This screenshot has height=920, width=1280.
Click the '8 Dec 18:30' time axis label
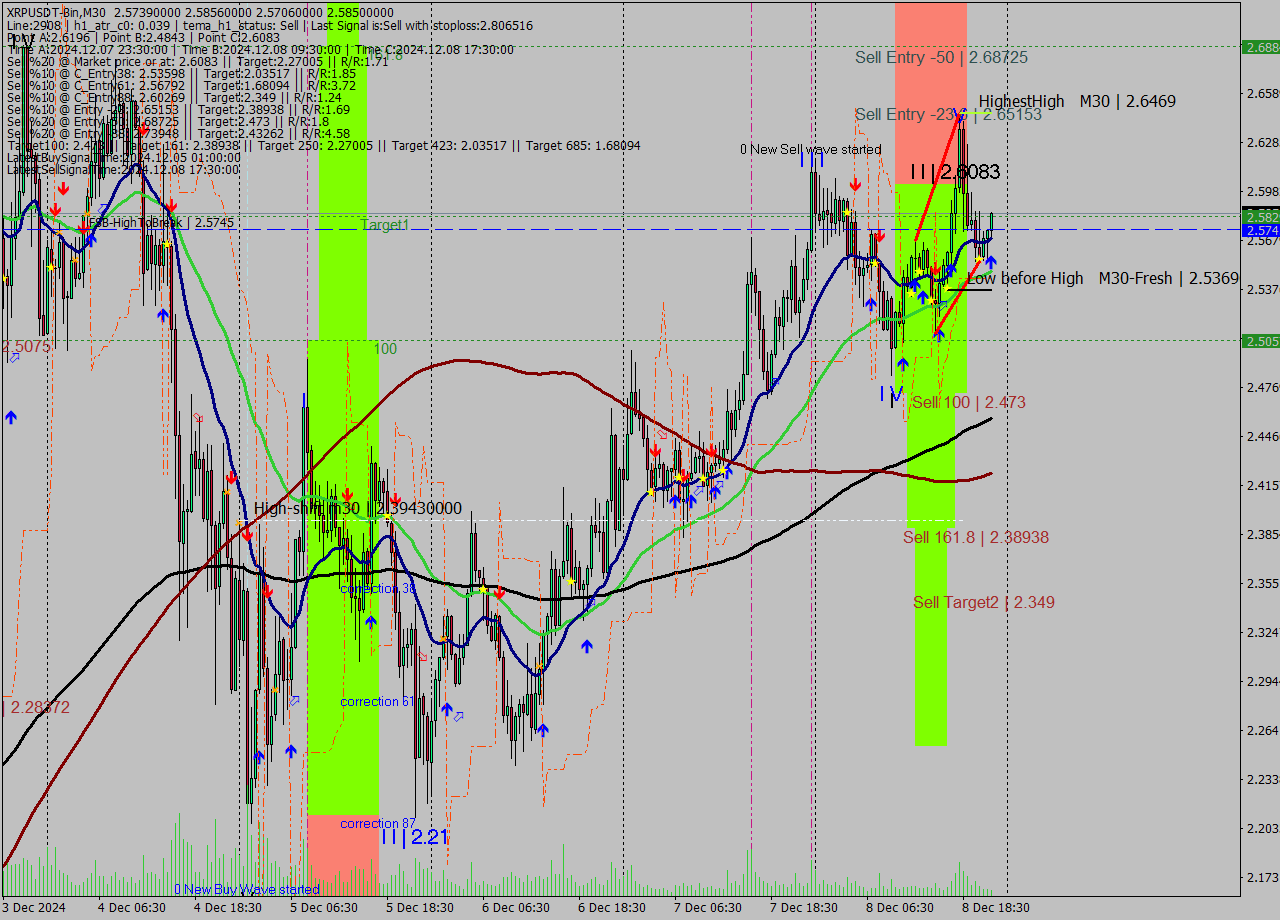coord(996,908)
